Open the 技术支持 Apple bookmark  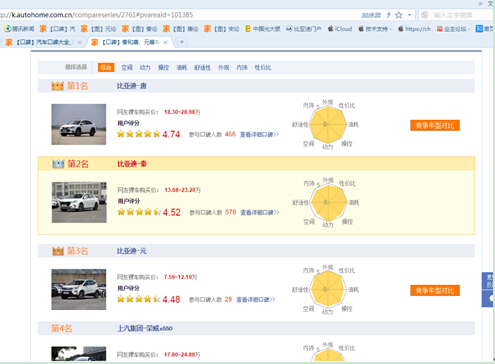point(375,29)
